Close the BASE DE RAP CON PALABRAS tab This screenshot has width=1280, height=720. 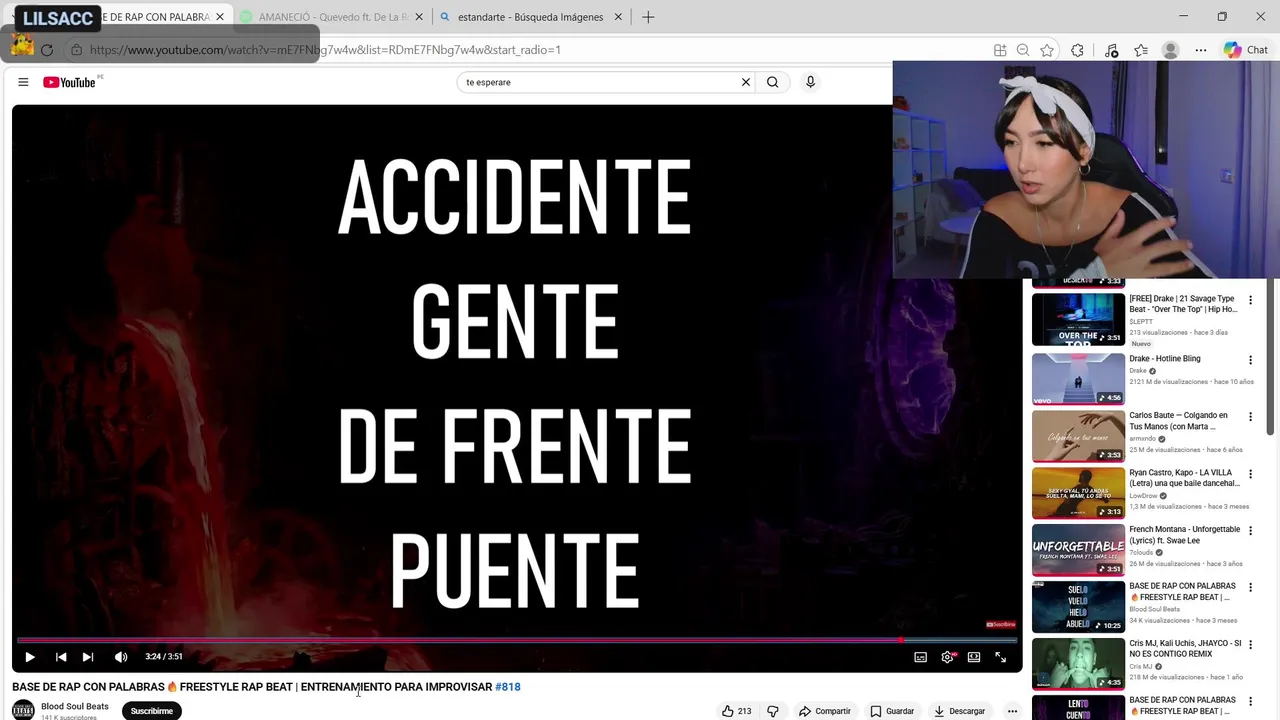[220, 17]
